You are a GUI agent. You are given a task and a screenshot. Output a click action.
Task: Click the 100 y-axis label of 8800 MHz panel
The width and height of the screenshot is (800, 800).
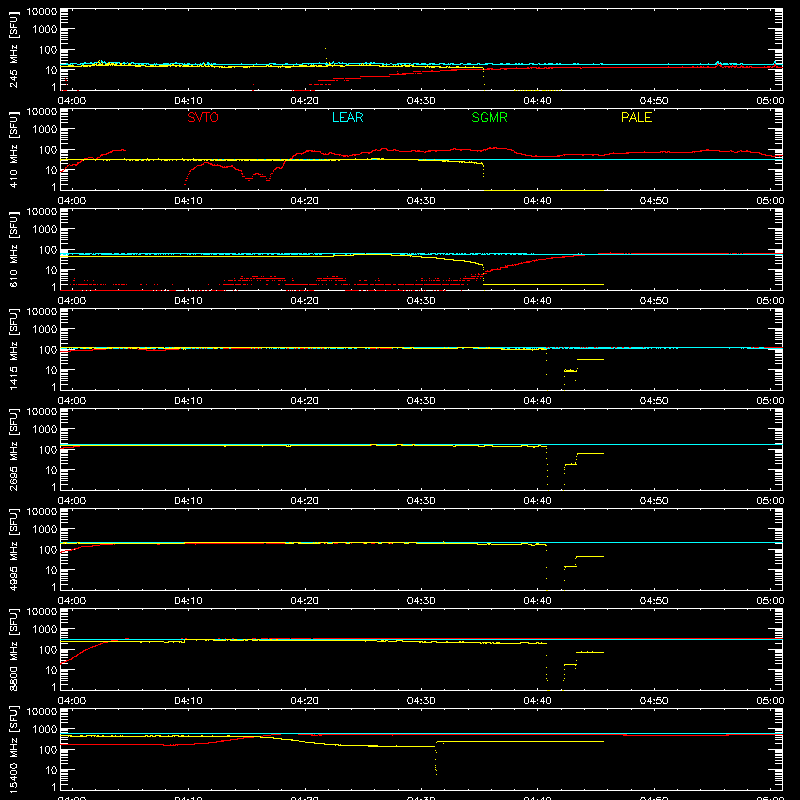point(48,650)
